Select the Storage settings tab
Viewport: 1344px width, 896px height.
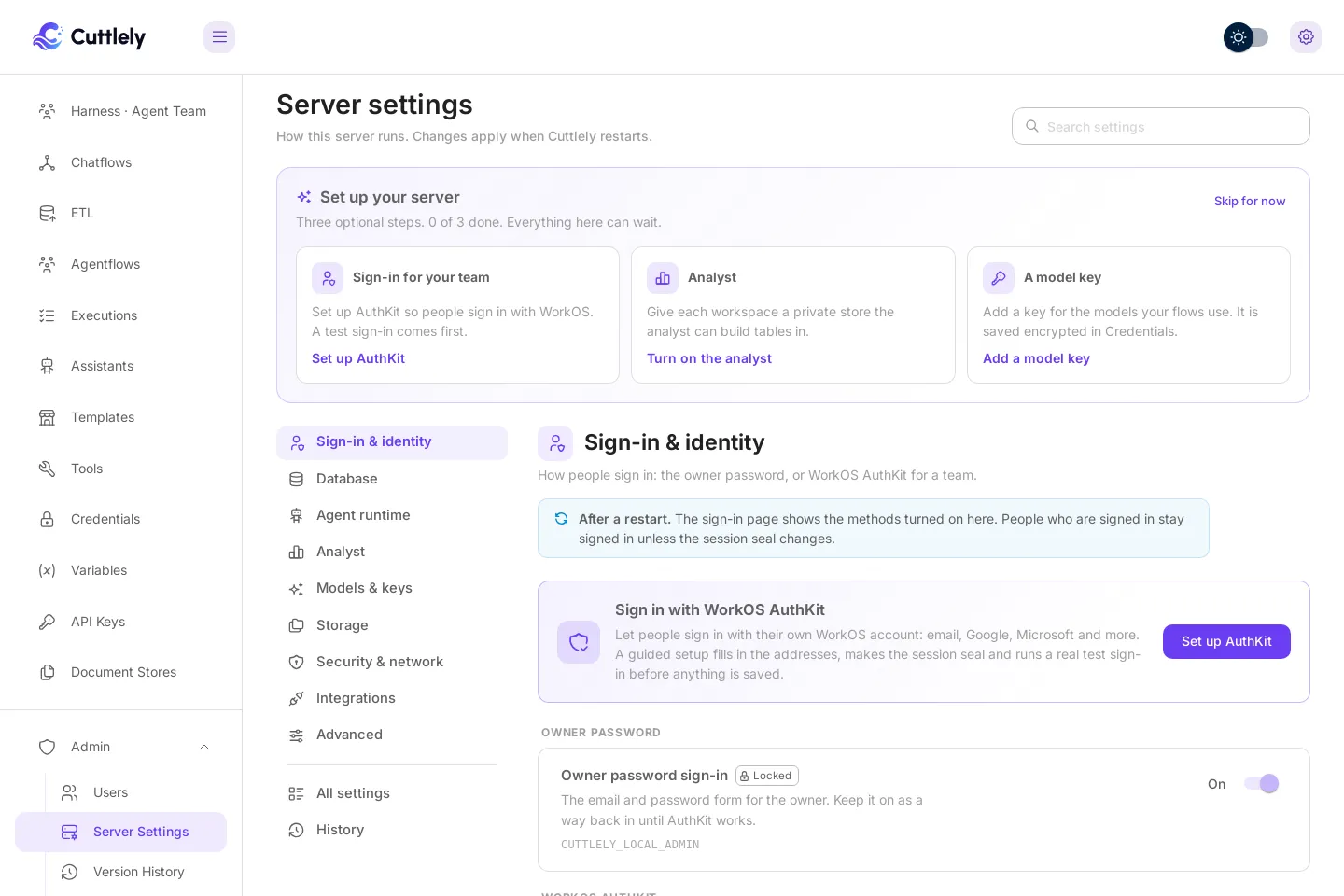coord(392,625)
